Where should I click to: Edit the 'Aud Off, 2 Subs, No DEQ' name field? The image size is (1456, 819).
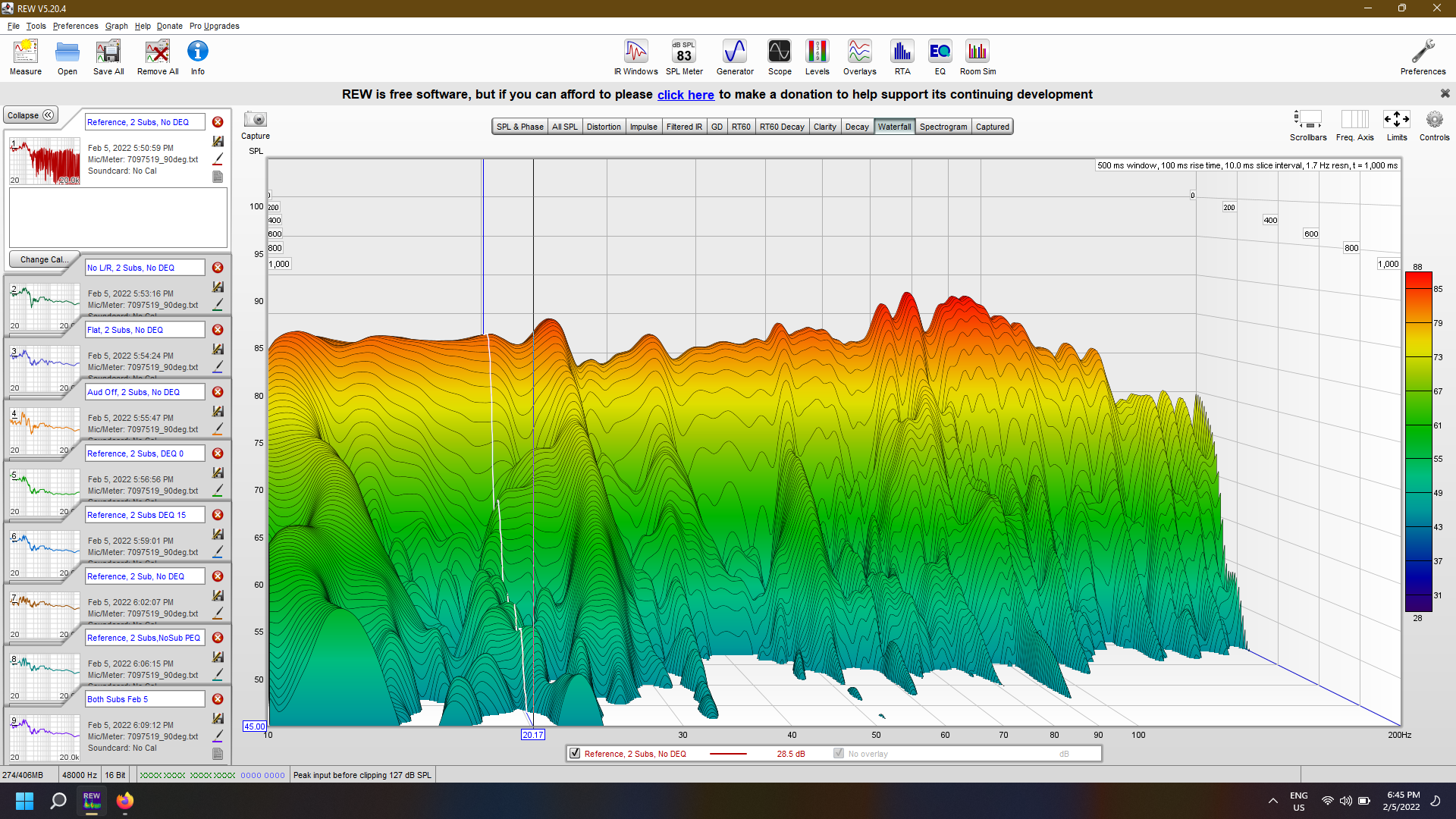(145, 392)
